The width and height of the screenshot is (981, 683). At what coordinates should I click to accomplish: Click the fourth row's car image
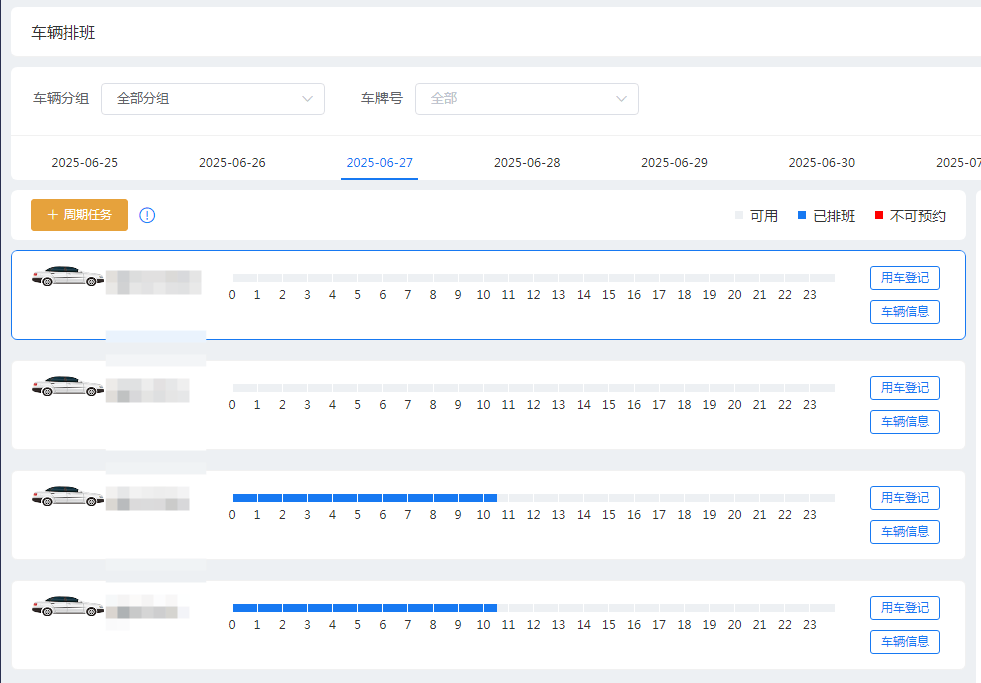[68, 606]
